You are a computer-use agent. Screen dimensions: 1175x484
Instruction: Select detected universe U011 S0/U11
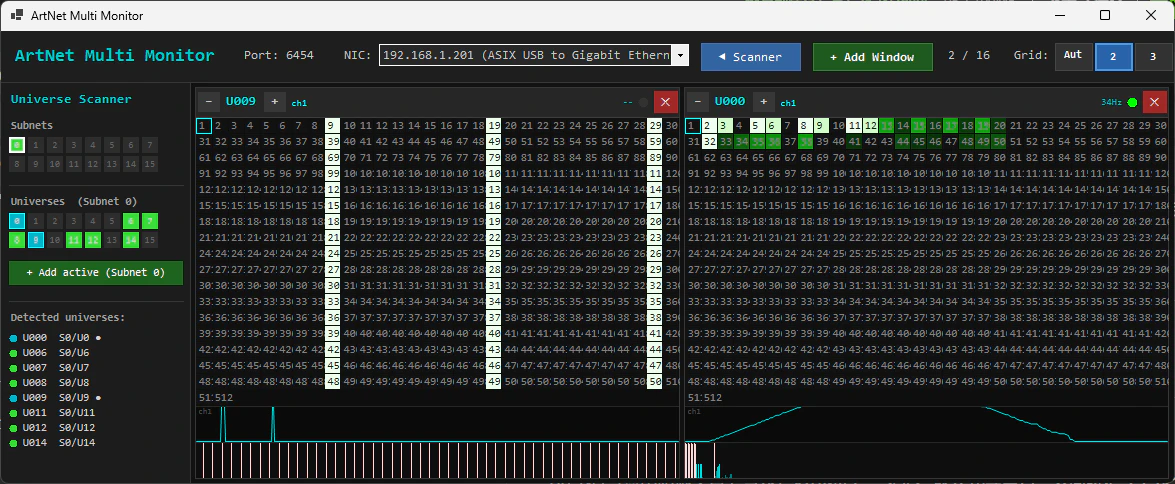(x=52, y=413)
